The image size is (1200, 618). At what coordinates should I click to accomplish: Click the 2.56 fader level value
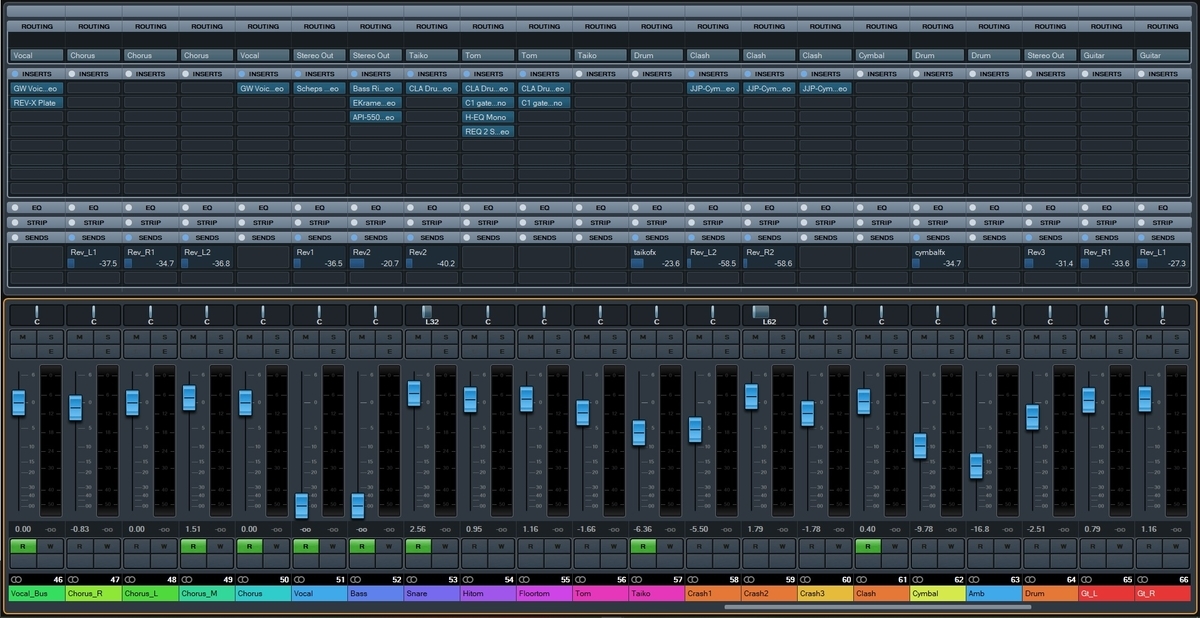click(417, 529)
